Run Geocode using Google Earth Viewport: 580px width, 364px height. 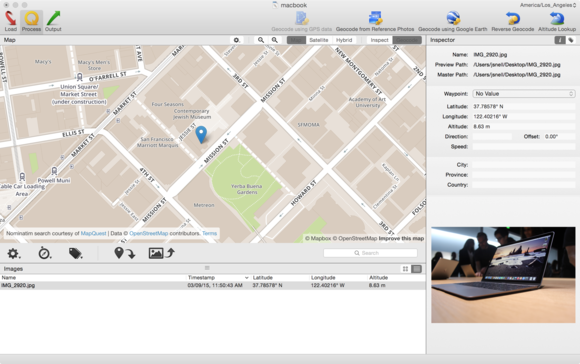[x=452, y=21]
